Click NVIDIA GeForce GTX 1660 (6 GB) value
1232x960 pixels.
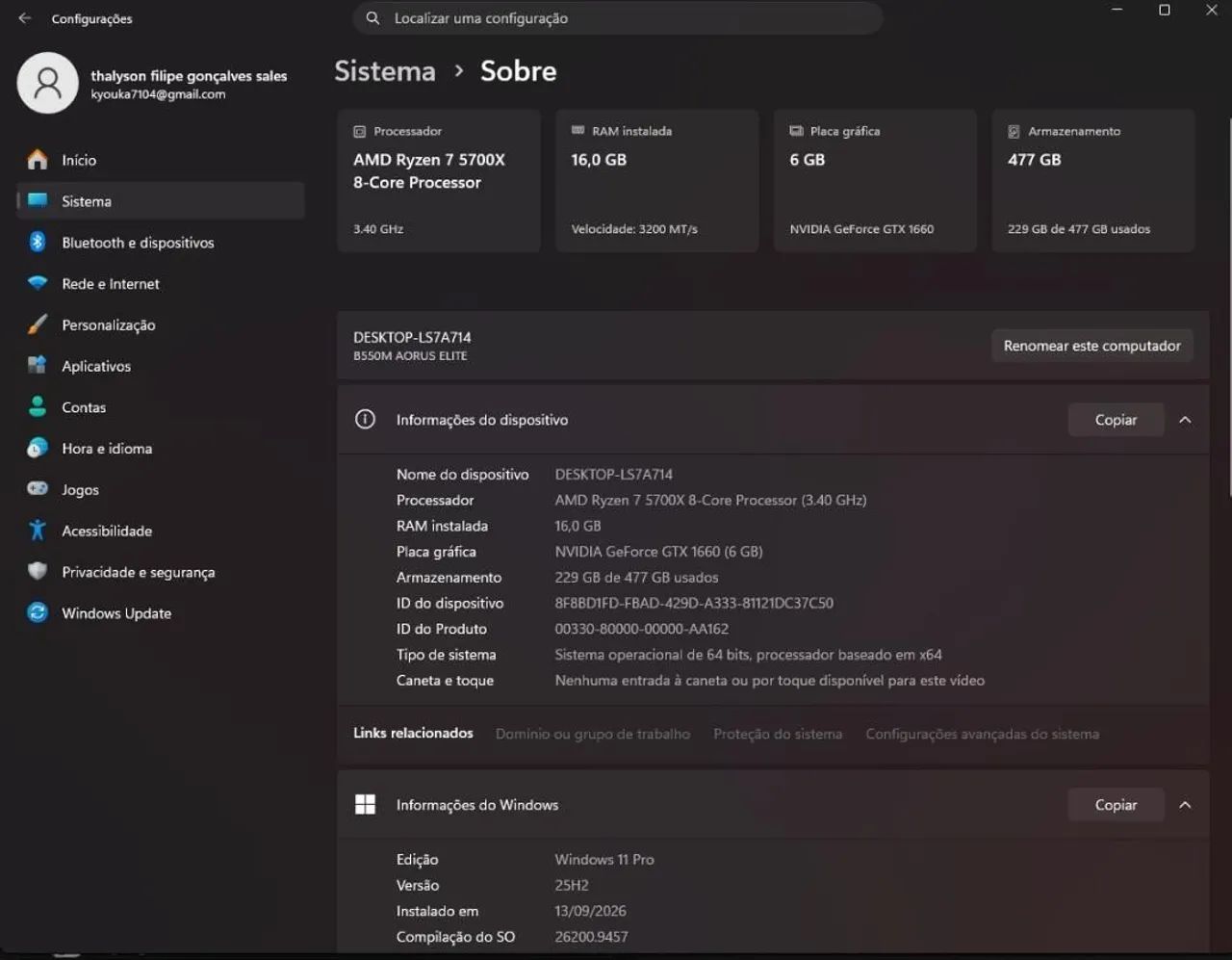658,552
